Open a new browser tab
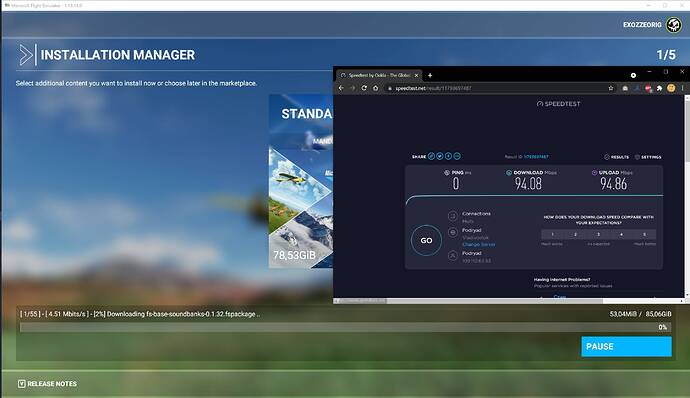Screen dimensions: 690x398 (x=430, y=75)
